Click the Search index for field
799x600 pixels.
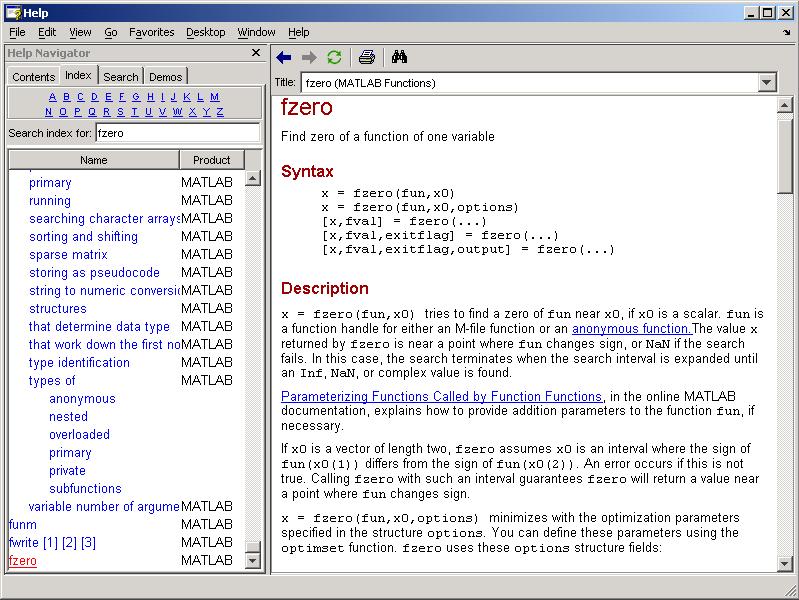[x=177, y=133]
